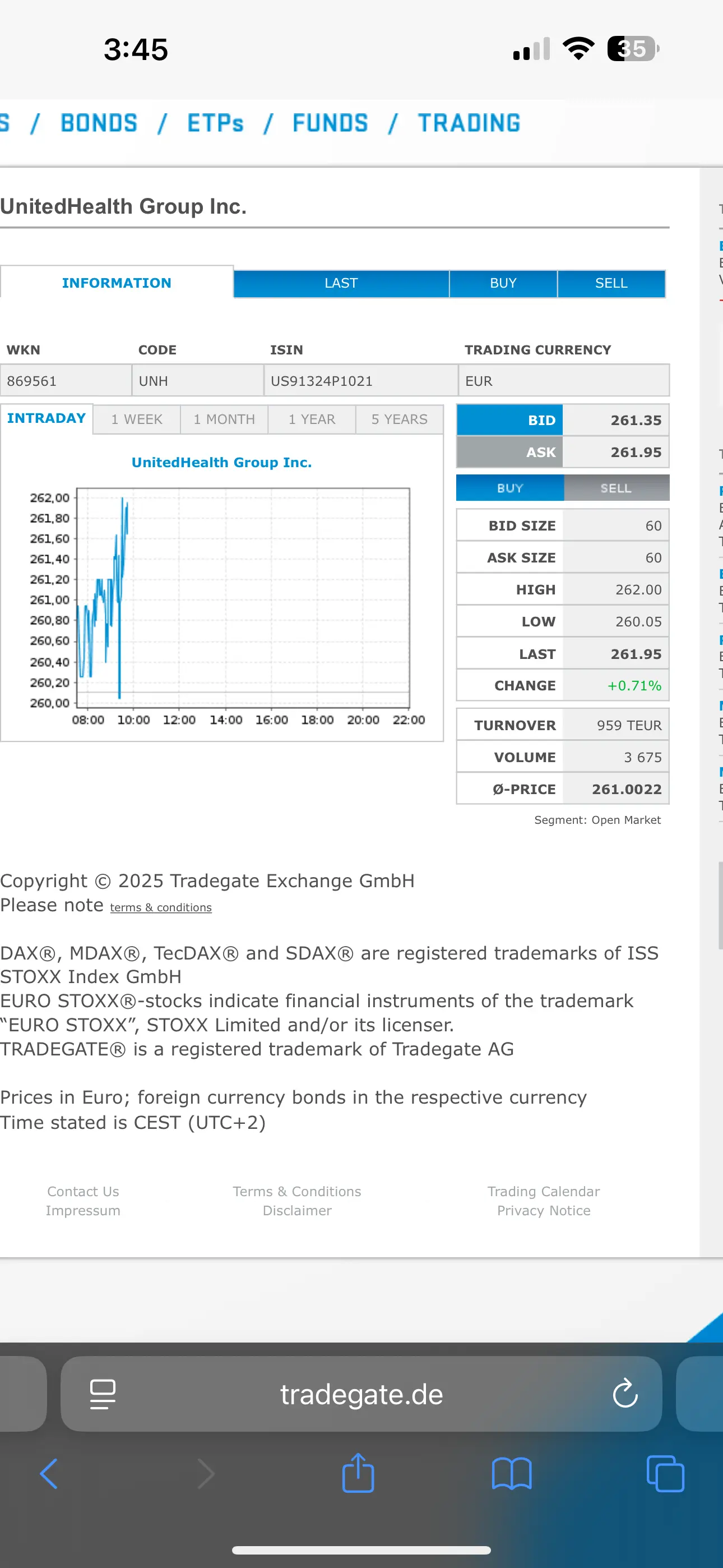Viewport: 723px width, 1568px height.
Task: Reload the tradegate.de page
Action: coord(625,1393)
